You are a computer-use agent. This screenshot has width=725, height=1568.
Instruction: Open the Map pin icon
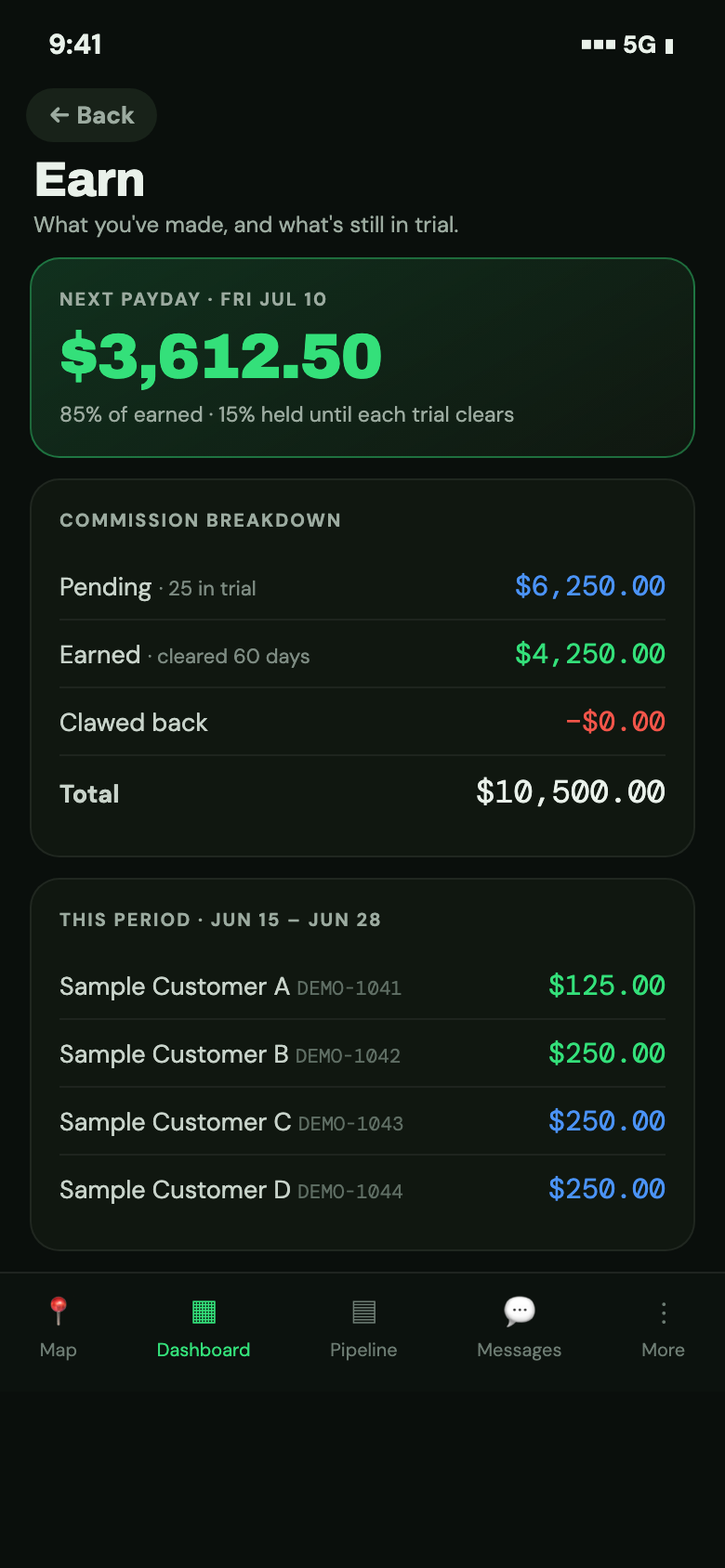(58, 1311)
